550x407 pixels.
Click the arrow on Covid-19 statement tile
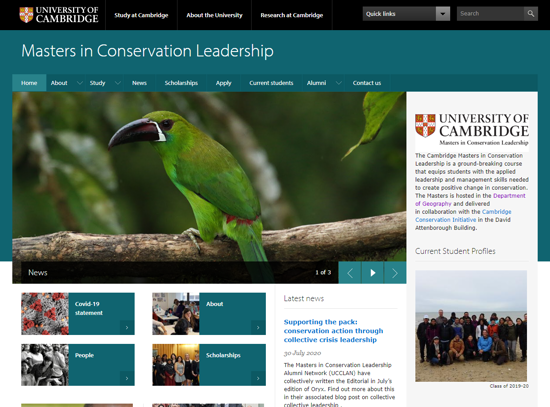[x=127, y=328]
